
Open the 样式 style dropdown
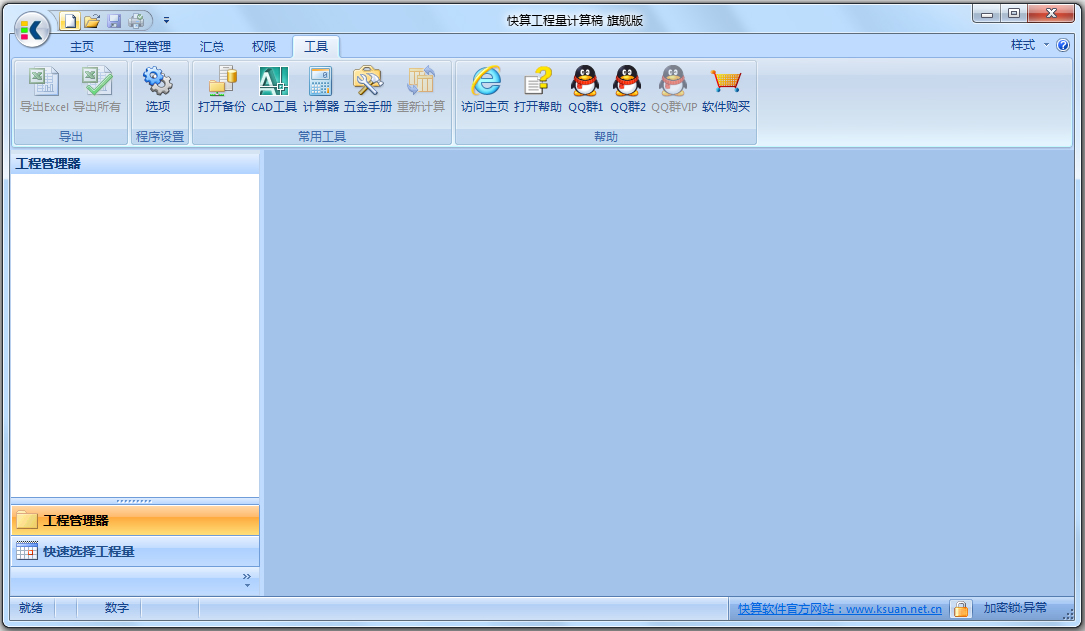[1029, 45]
